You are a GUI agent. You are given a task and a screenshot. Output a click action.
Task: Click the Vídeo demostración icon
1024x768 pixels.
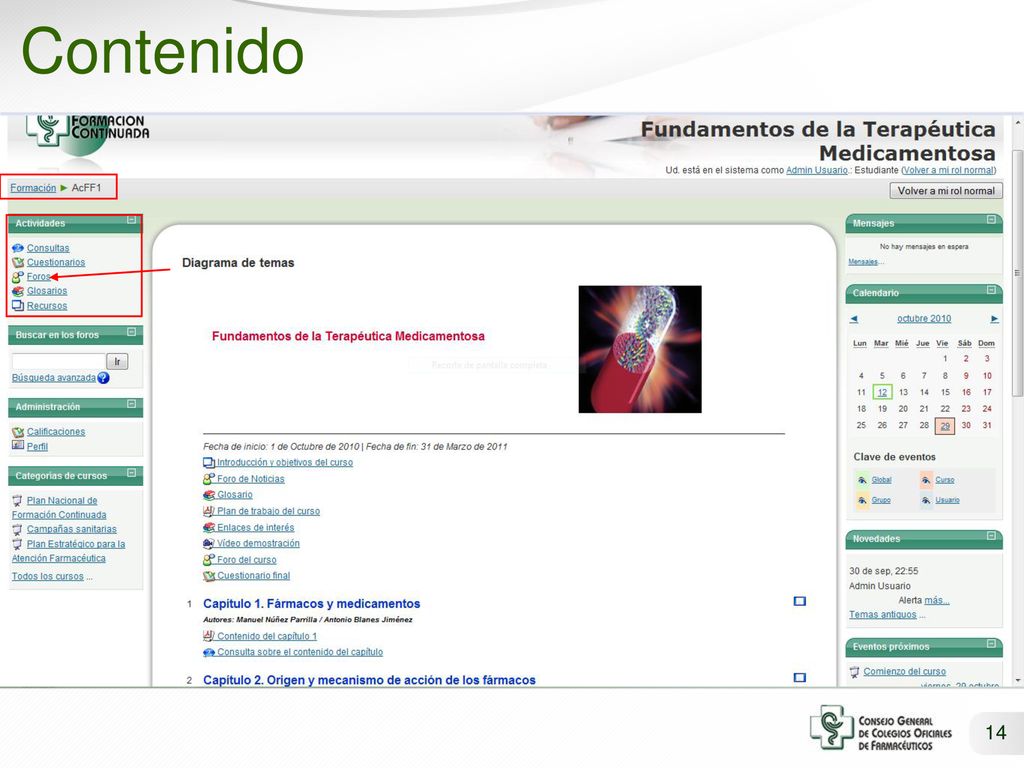pyautogui.click(x=209, y=543)
